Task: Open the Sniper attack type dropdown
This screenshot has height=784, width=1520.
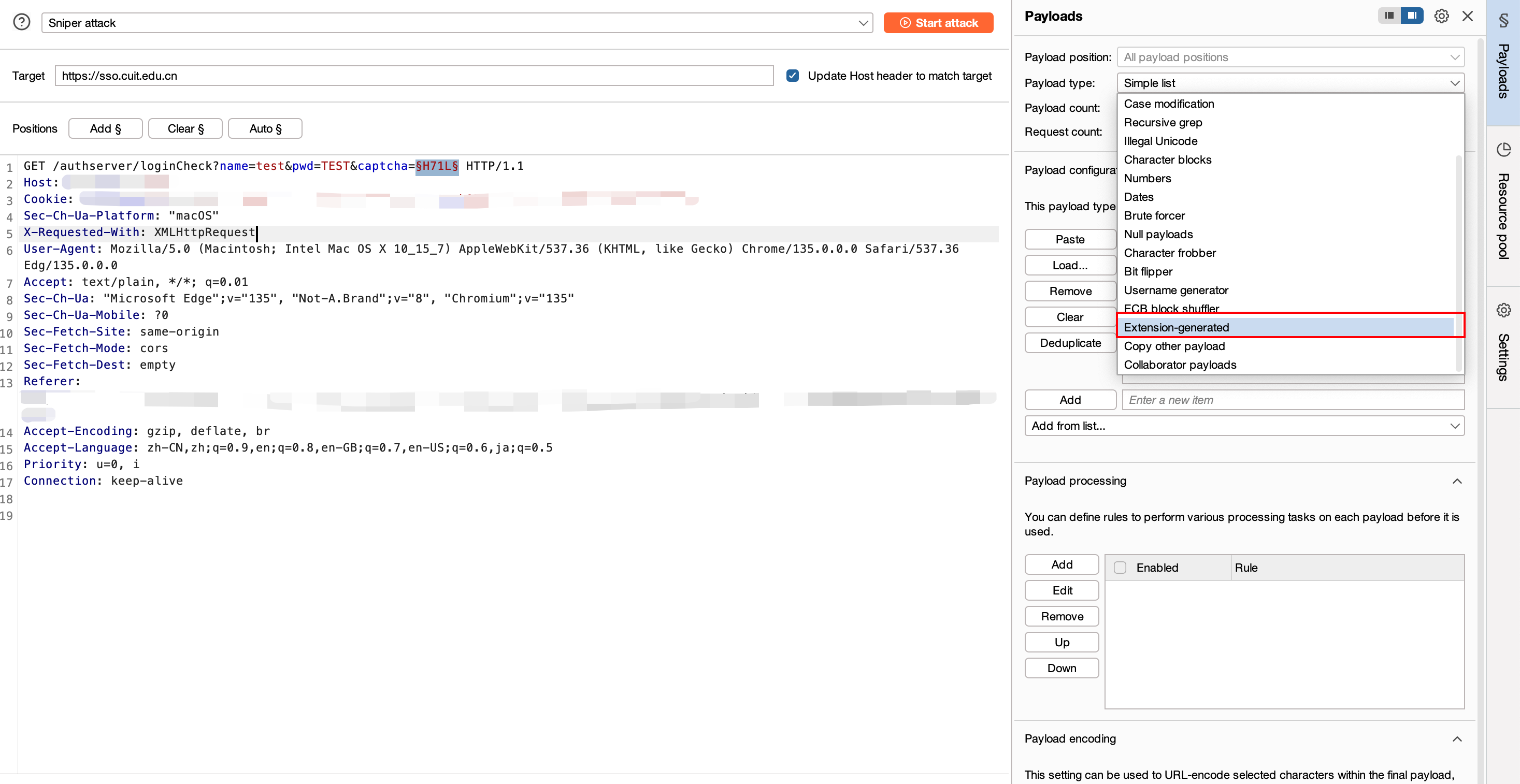Action: pyautogui.click(x=457, y=23)
